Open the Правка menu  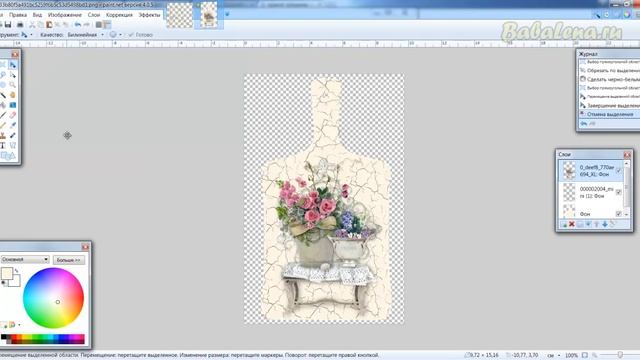point(18,15)
